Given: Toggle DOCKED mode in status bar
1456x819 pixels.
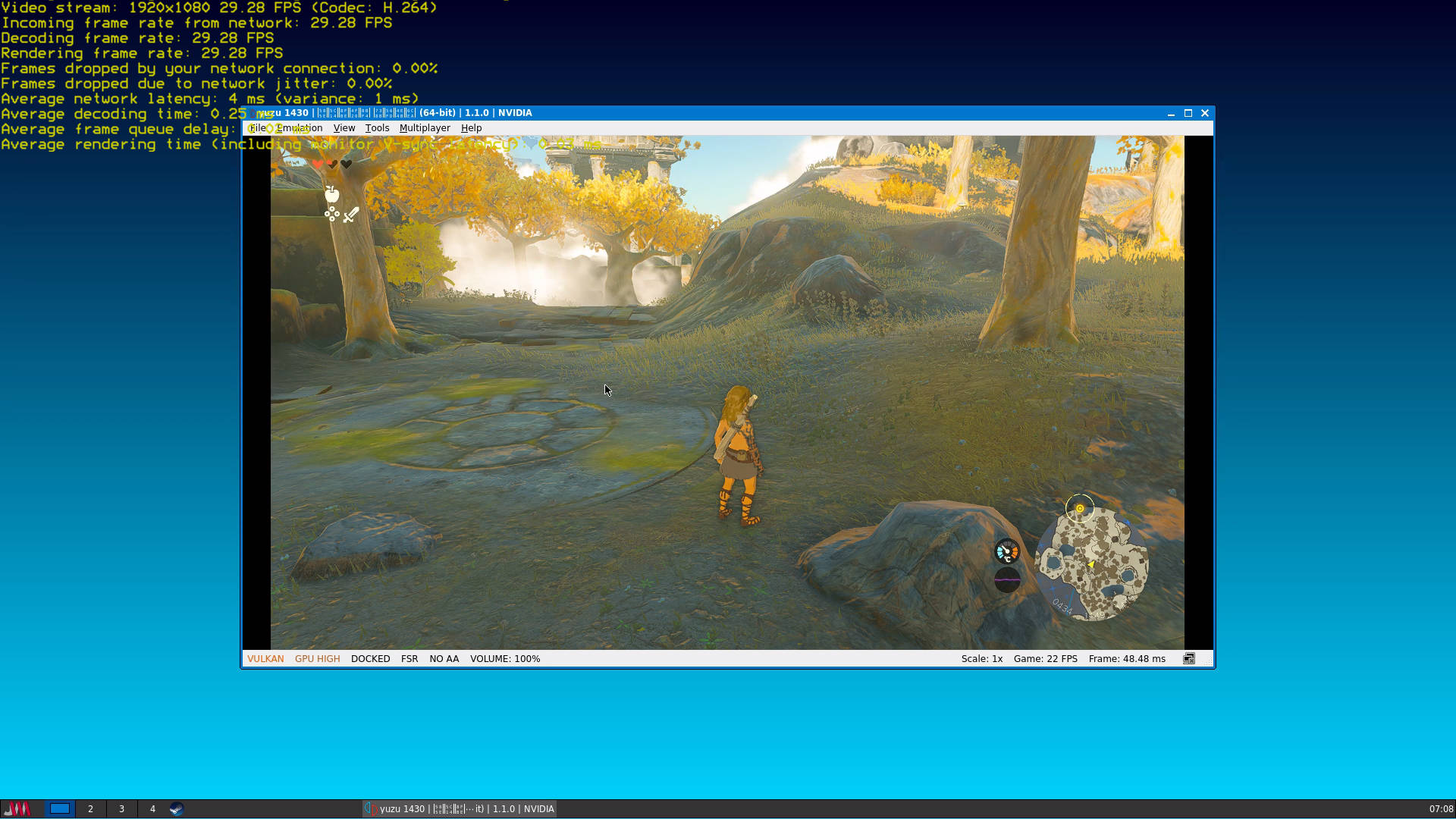Looking at the screenshot, I should (370, 659).
